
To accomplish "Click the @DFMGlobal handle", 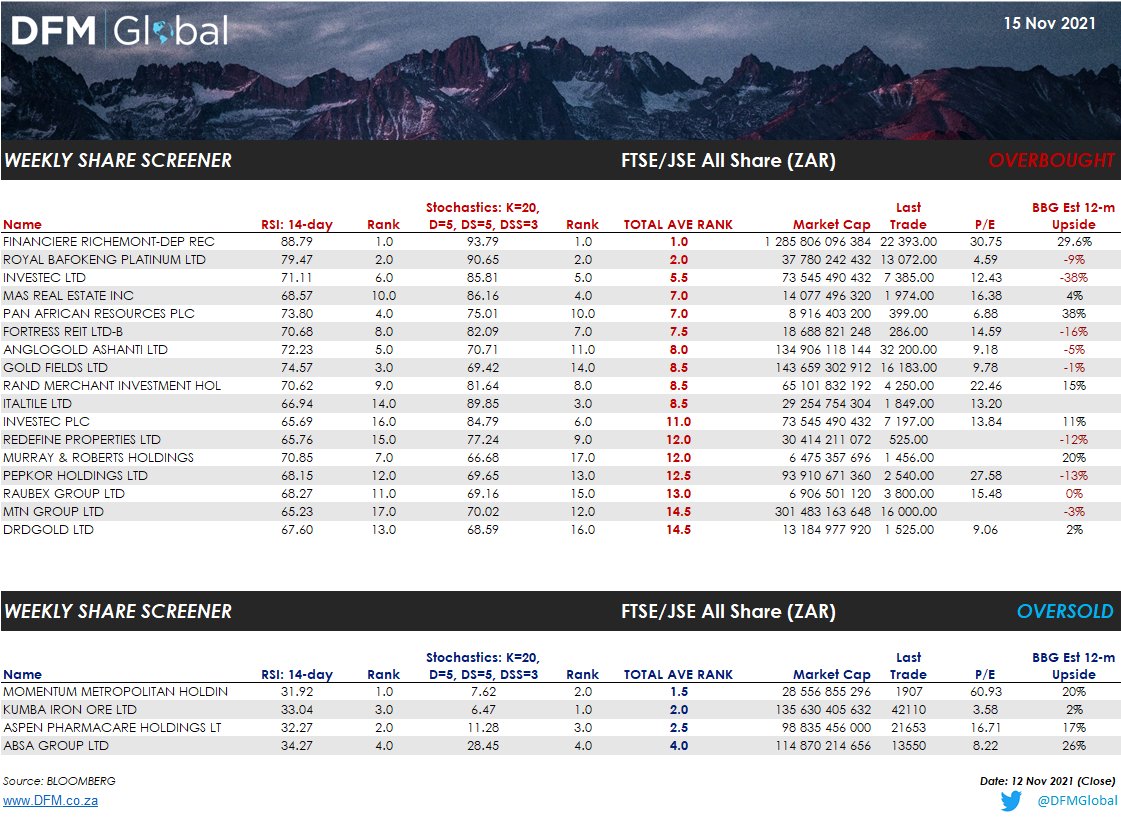I will pyautogui.click(x=1077, y=801).
